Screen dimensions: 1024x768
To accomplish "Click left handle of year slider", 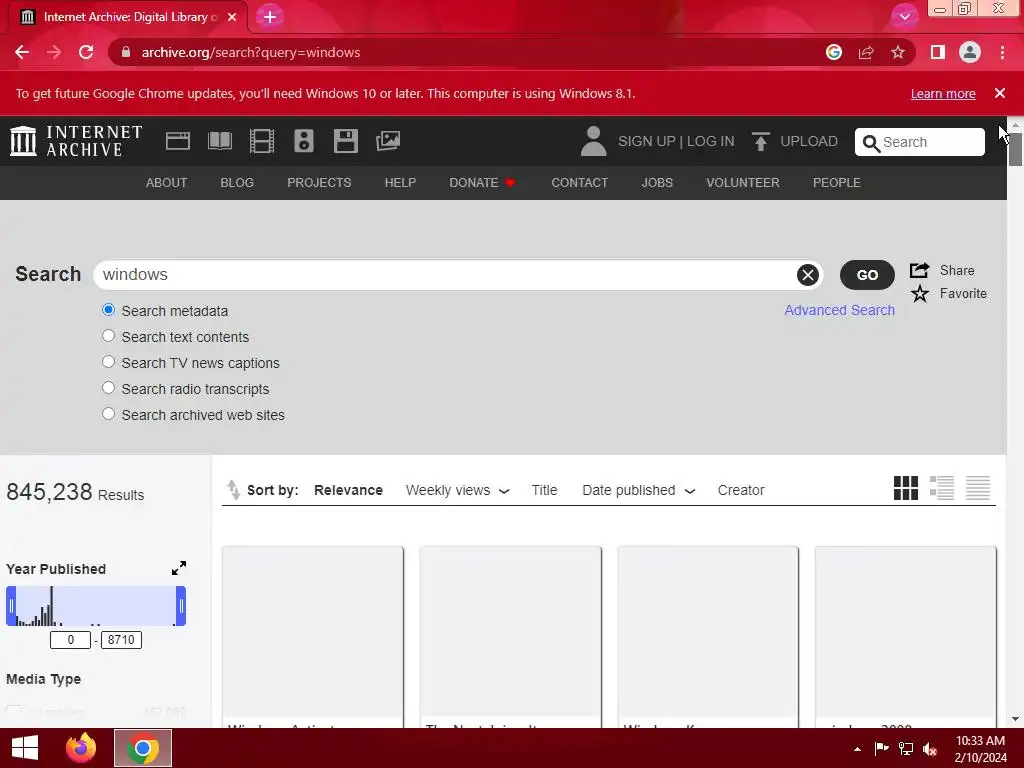I will click(x=11, y=606).
